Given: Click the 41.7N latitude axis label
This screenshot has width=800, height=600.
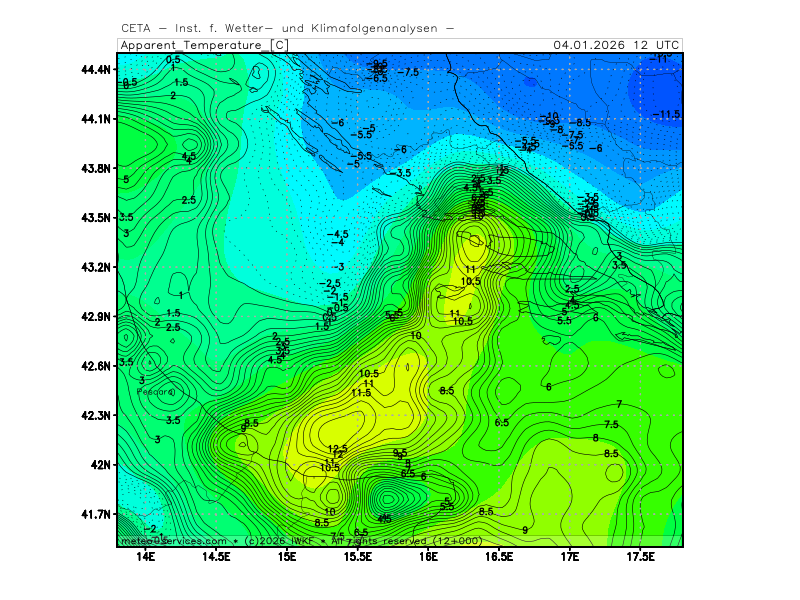Looking at the screenshot, I should pyautogui.click(x=97, y=514).
